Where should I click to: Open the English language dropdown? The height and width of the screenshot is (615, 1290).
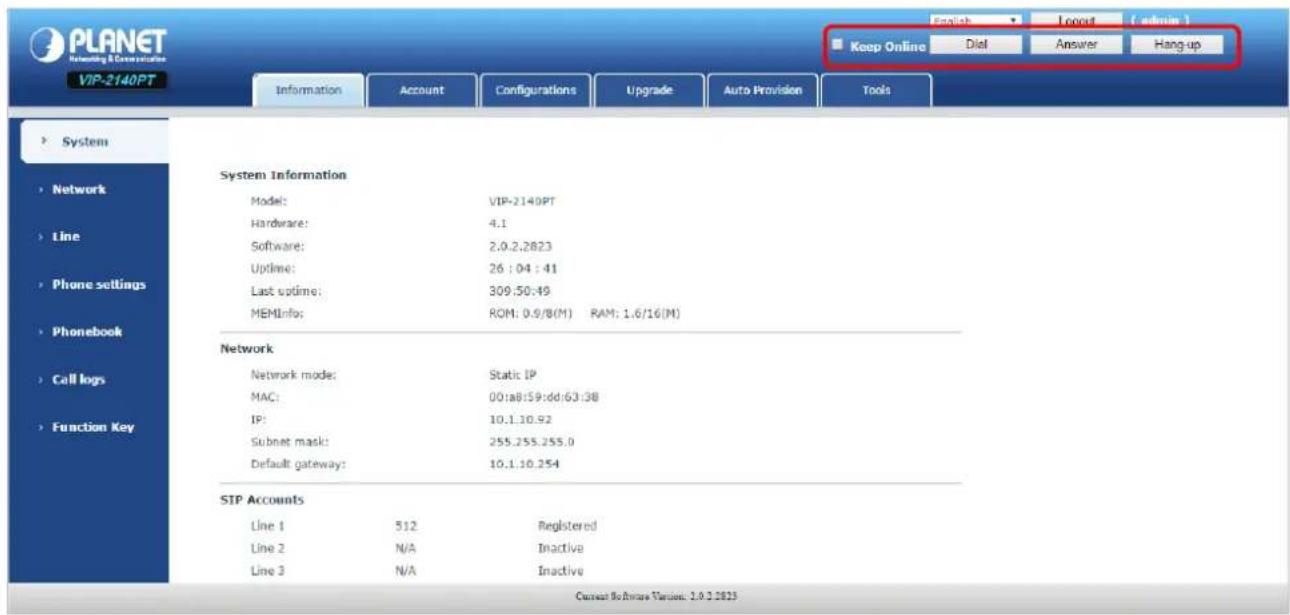pos(975,20)
